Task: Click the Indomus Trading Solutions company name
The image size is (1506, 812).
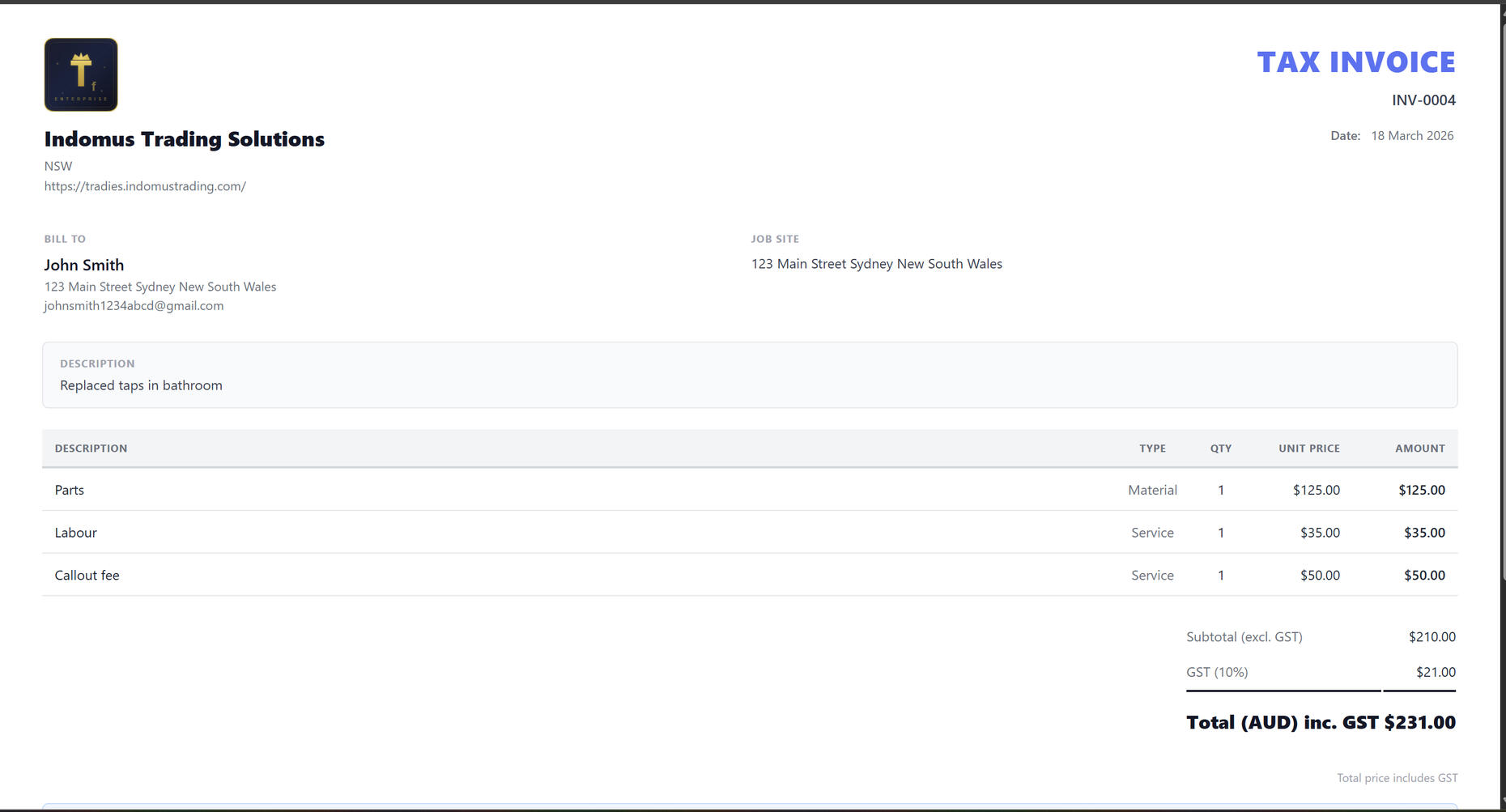Action: 185,139
